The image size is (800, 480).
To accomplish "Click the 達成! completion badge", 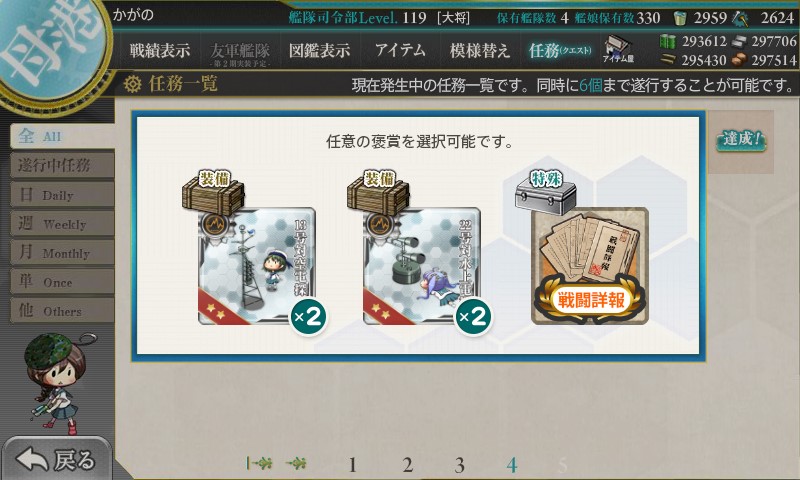I will click(741, 139).
